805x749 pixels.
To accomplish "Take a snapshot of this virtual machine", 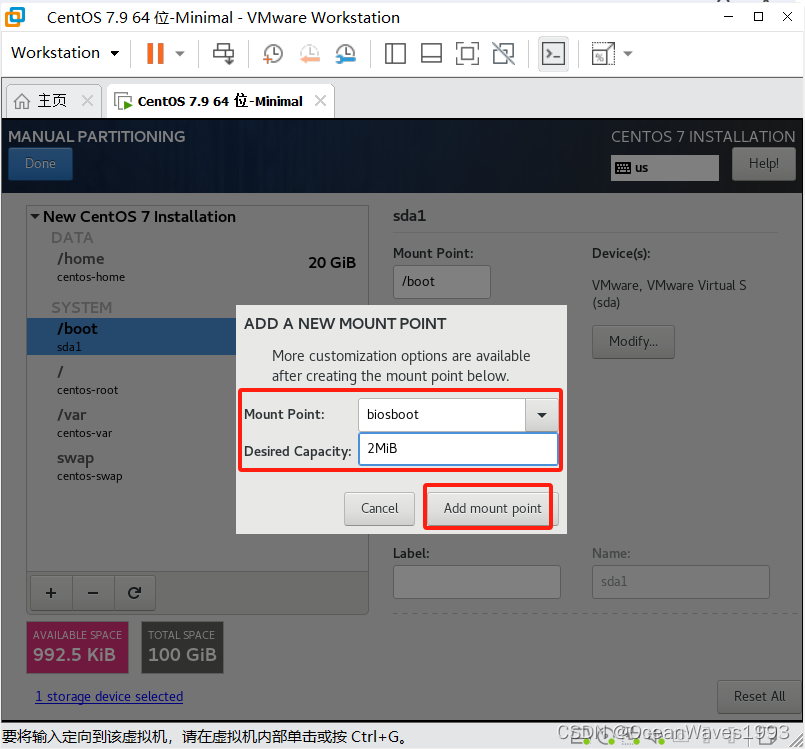I will (273, 53).
